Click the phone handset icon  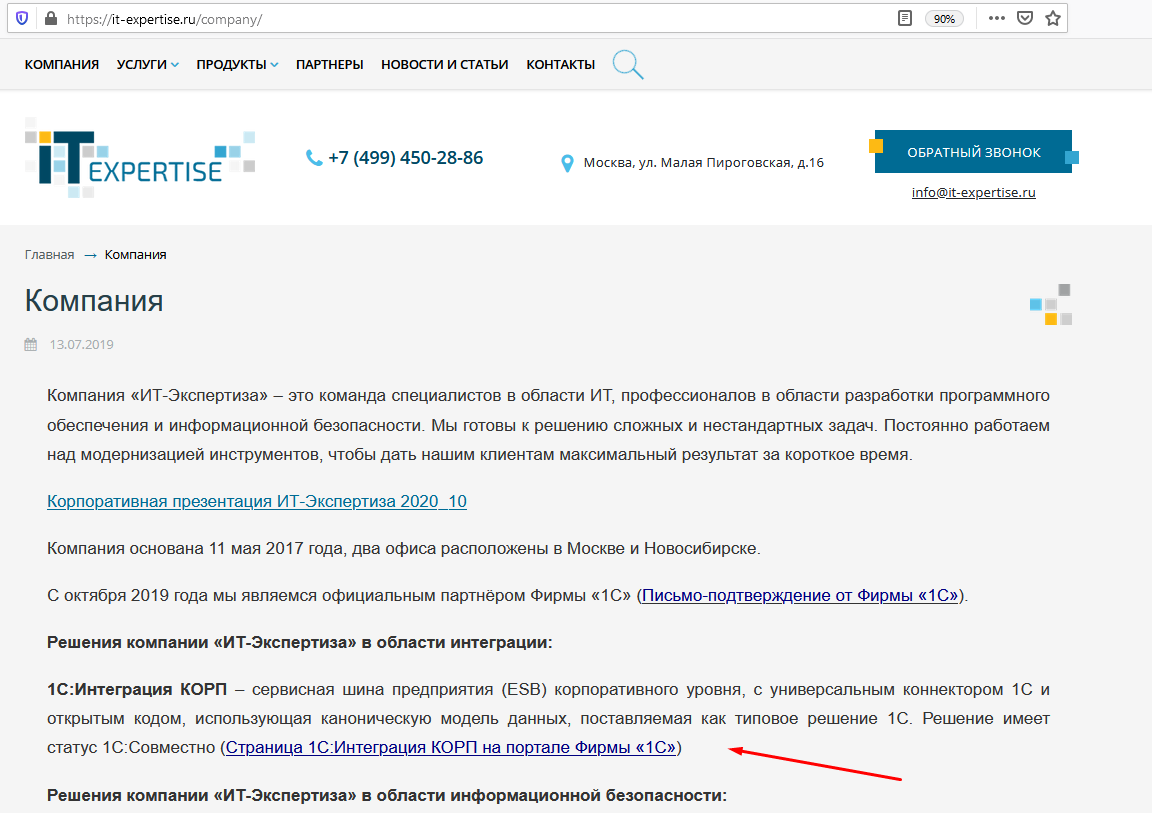(x=314, y=158)
